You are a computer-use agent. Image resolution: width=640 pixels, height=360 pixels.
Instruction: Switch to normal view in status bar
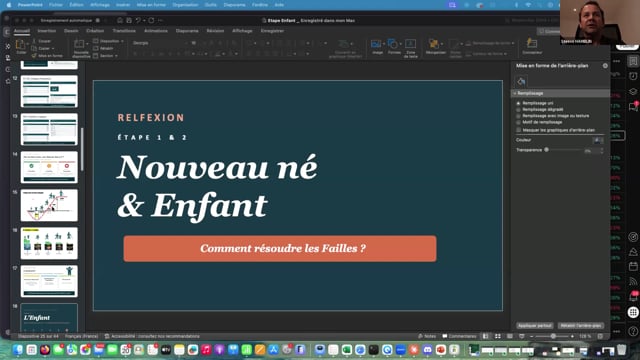(x=485, y=336)
